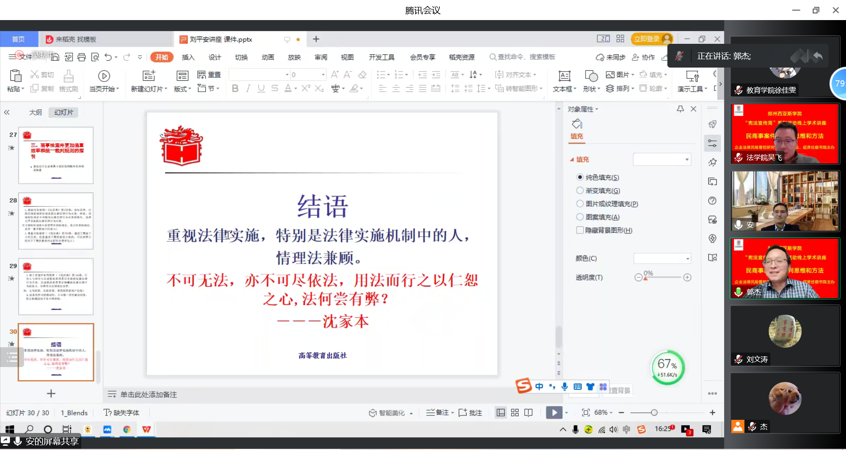Open the 颜色 (Color) dropdown
The height and width of the screenshot is (450, 846).
(x=662, y=258)
